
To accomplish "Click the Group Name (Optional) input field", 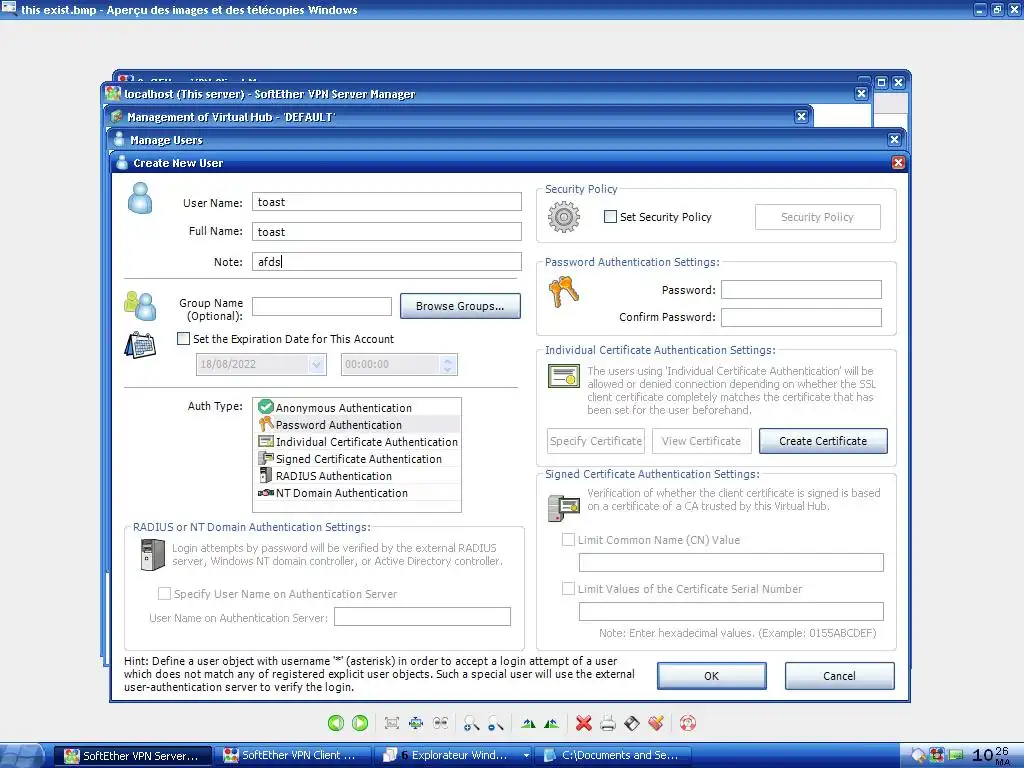I will (322, 306).
